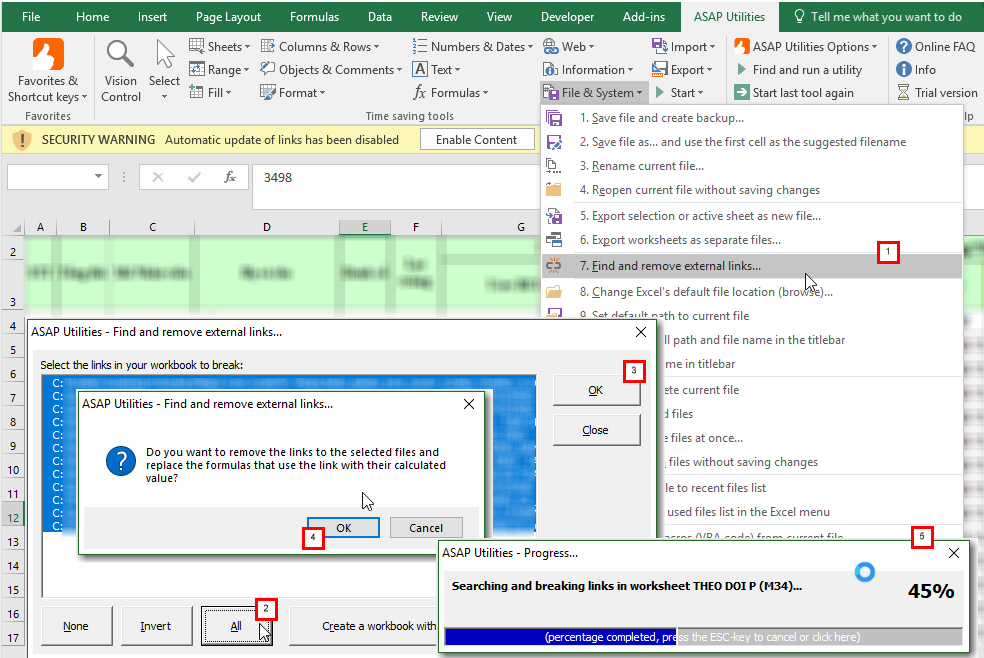Open the Favorites & Shortcut keys menu
This screenshot has height=658, width=984.
[x=48, y=70]
